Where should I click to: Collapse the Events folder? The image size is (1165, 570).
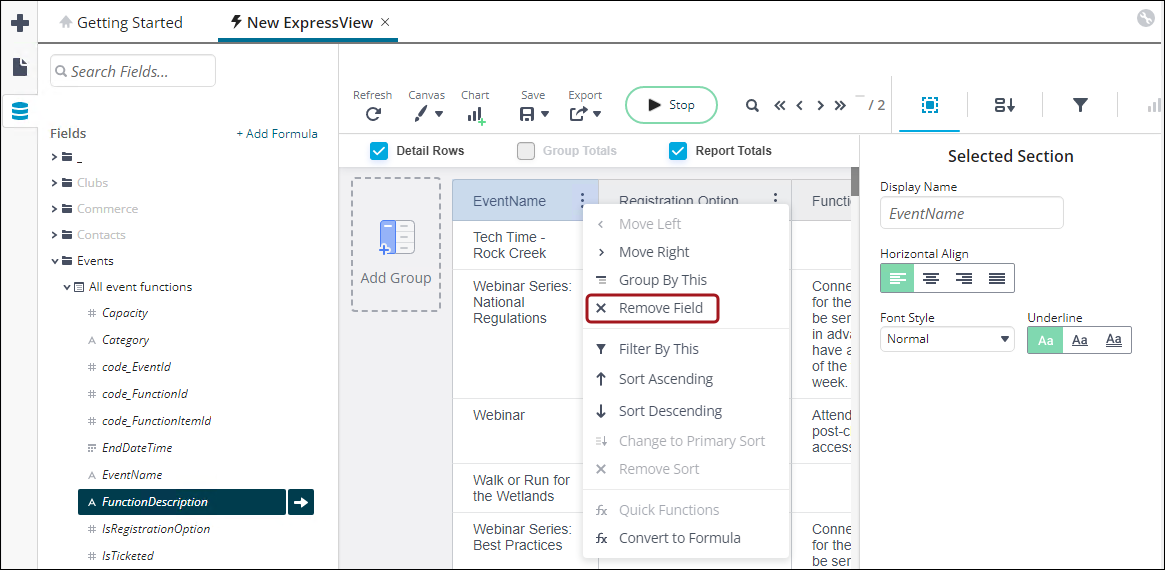(54, 261)
